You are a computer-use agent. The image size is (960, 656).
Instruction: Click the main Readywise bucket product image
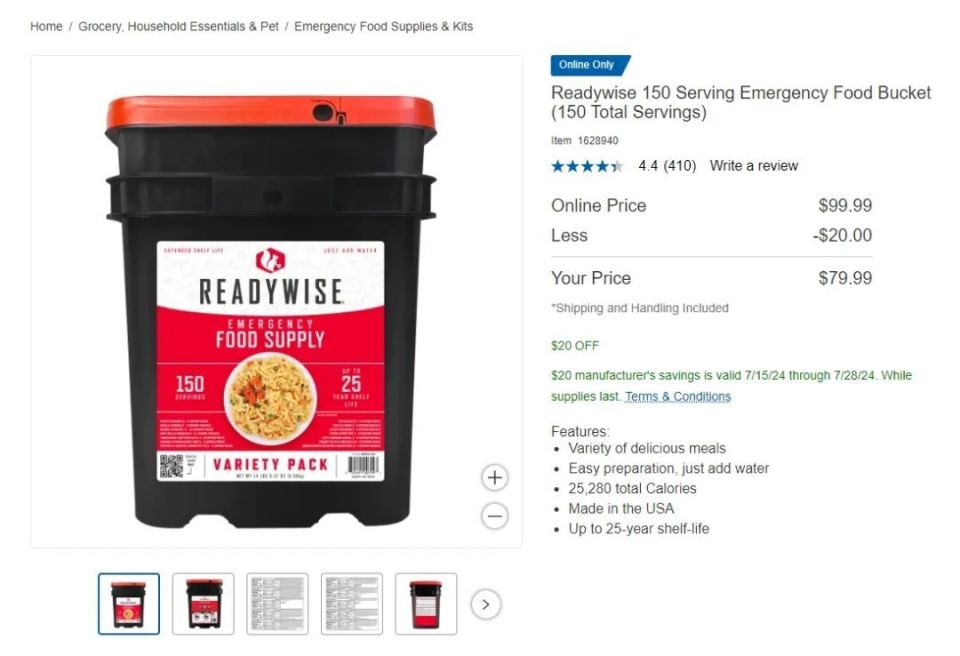click(x=271, y=311)
